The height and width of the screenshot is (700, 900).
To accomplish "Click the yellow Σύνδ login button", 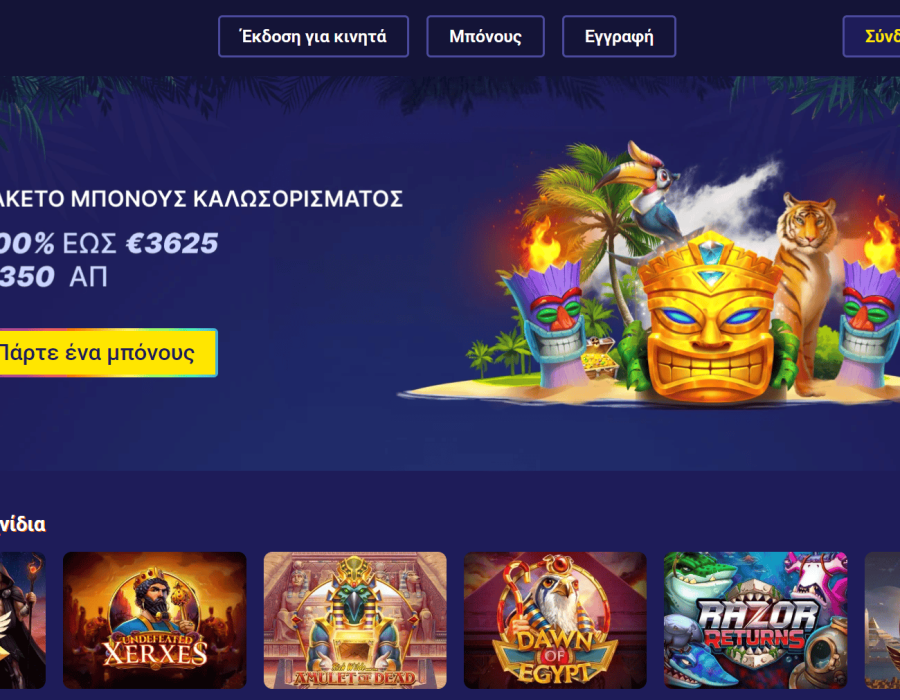I will 871,36.
